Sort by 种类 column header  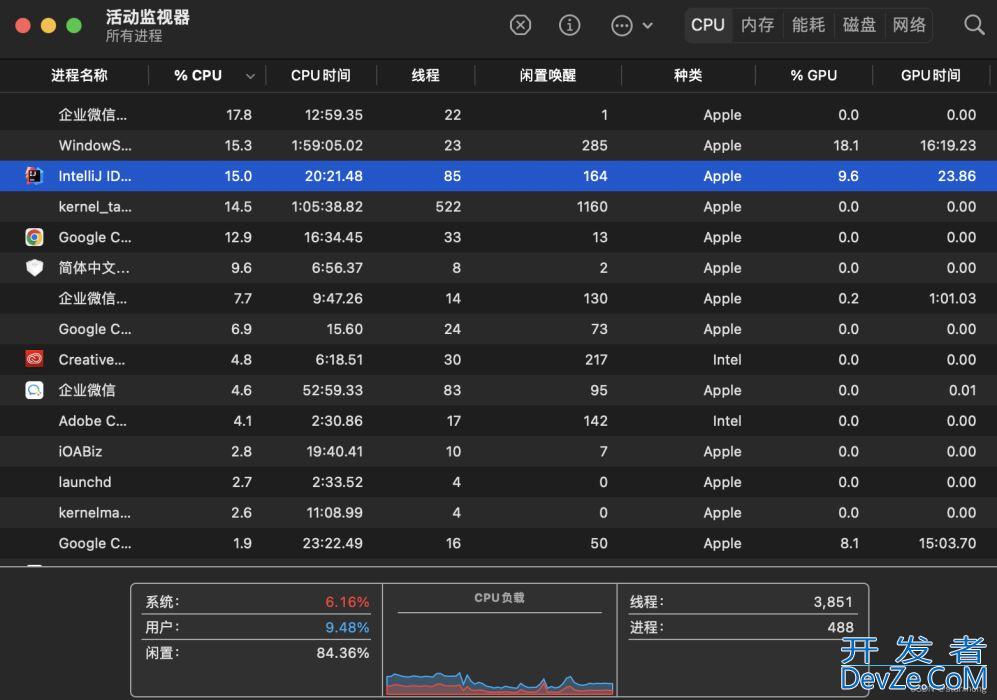[x=688, y=76]
